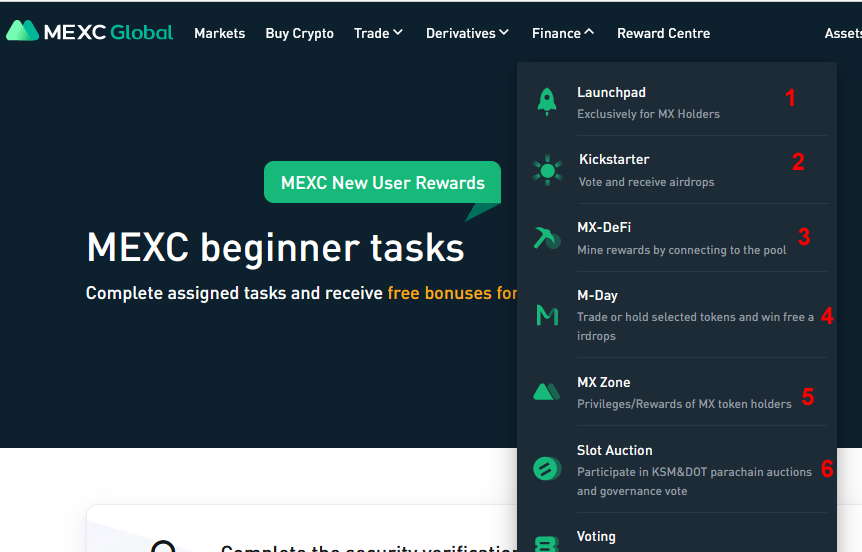Expand the Trade dropdown menu
The image size is (862, 552).
point(378,33)
